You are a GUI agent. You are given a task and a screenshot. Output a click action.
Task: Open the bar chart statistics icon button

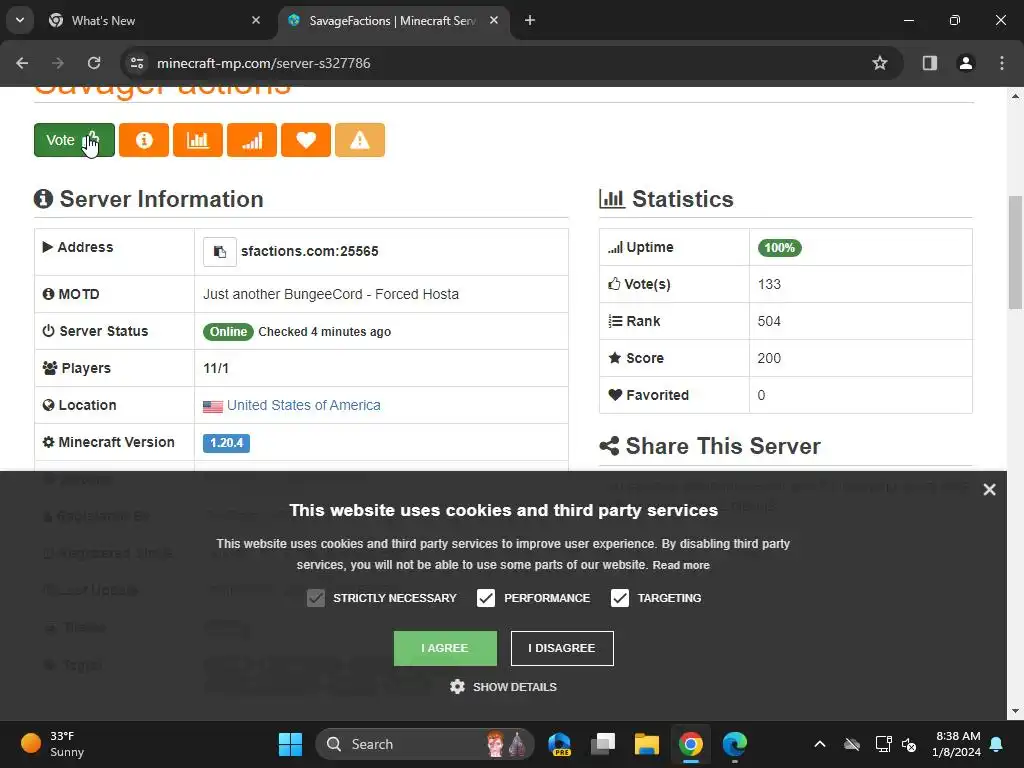click(198, 140)
